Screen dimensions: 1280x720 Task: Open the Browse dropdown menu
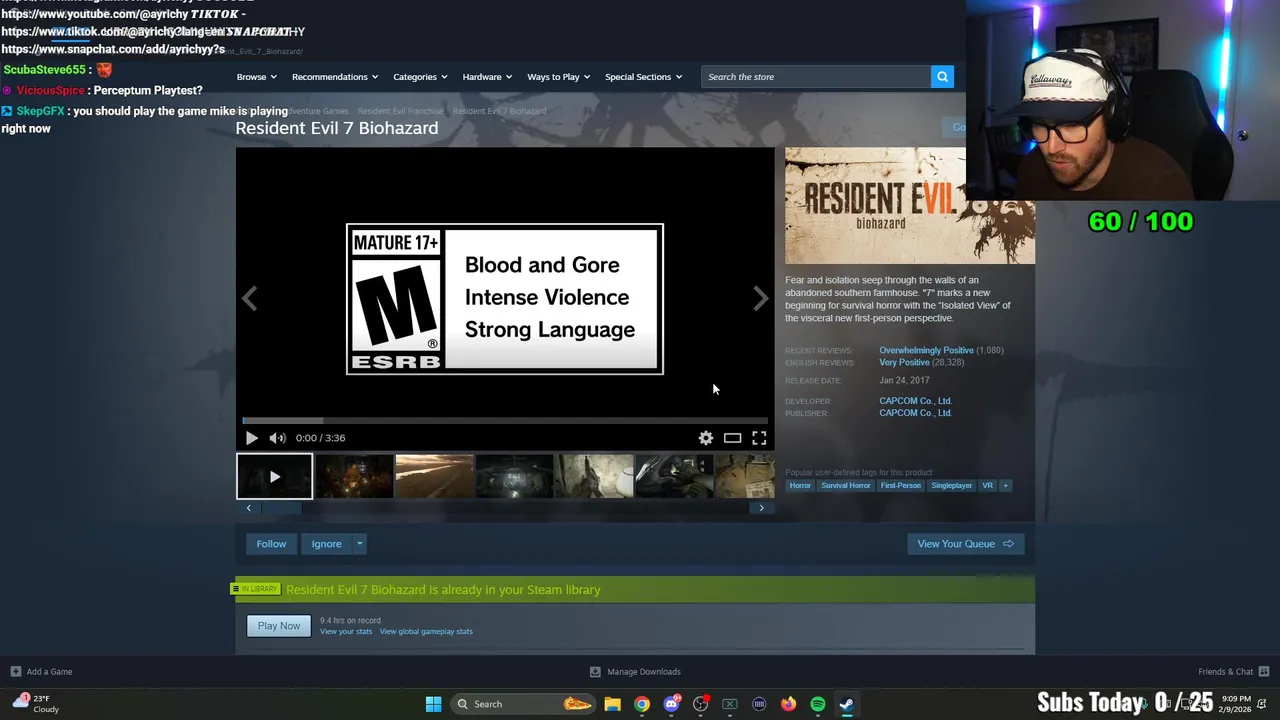[256, 77]
